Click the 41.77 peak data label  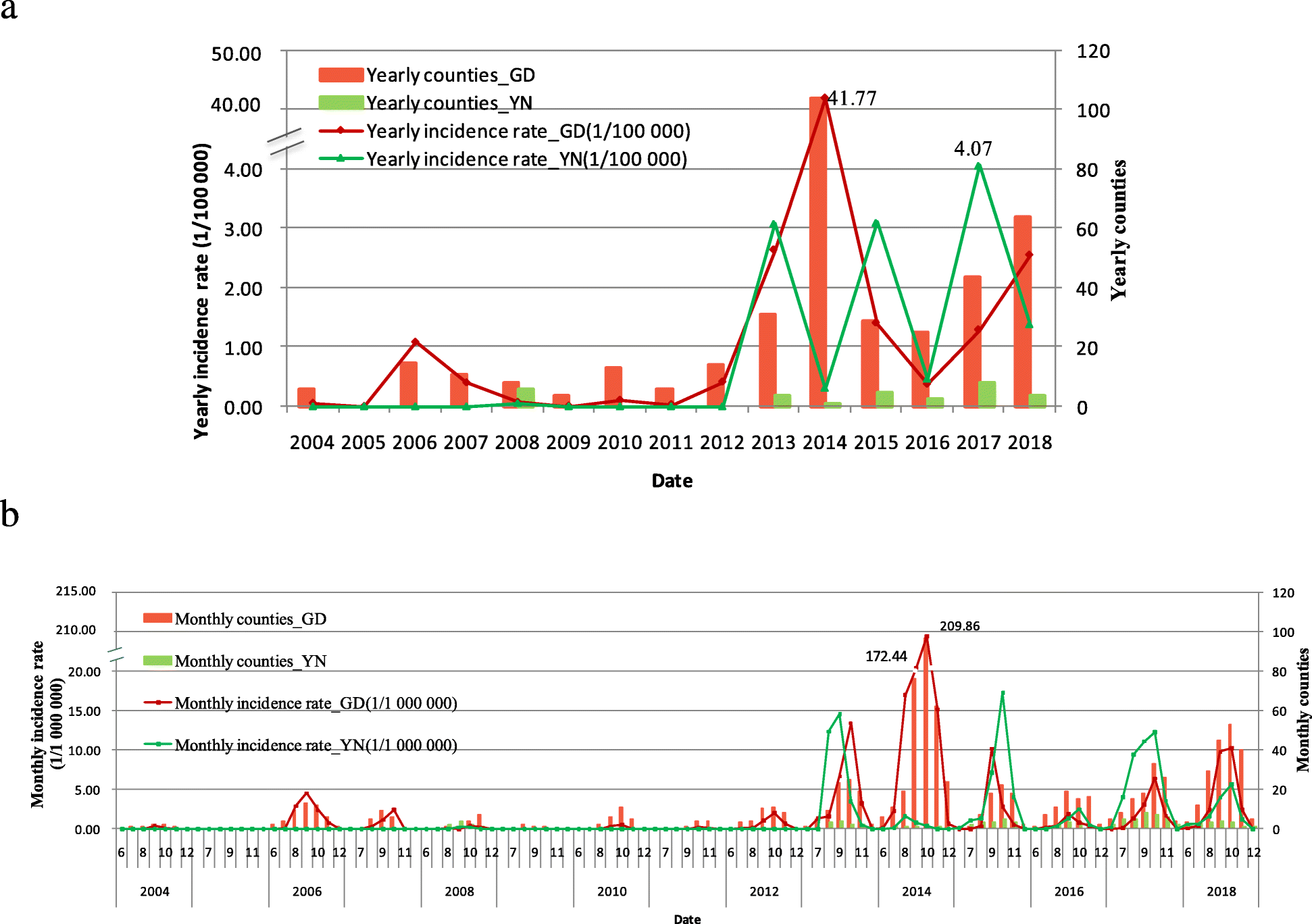[x=853, y=99]
